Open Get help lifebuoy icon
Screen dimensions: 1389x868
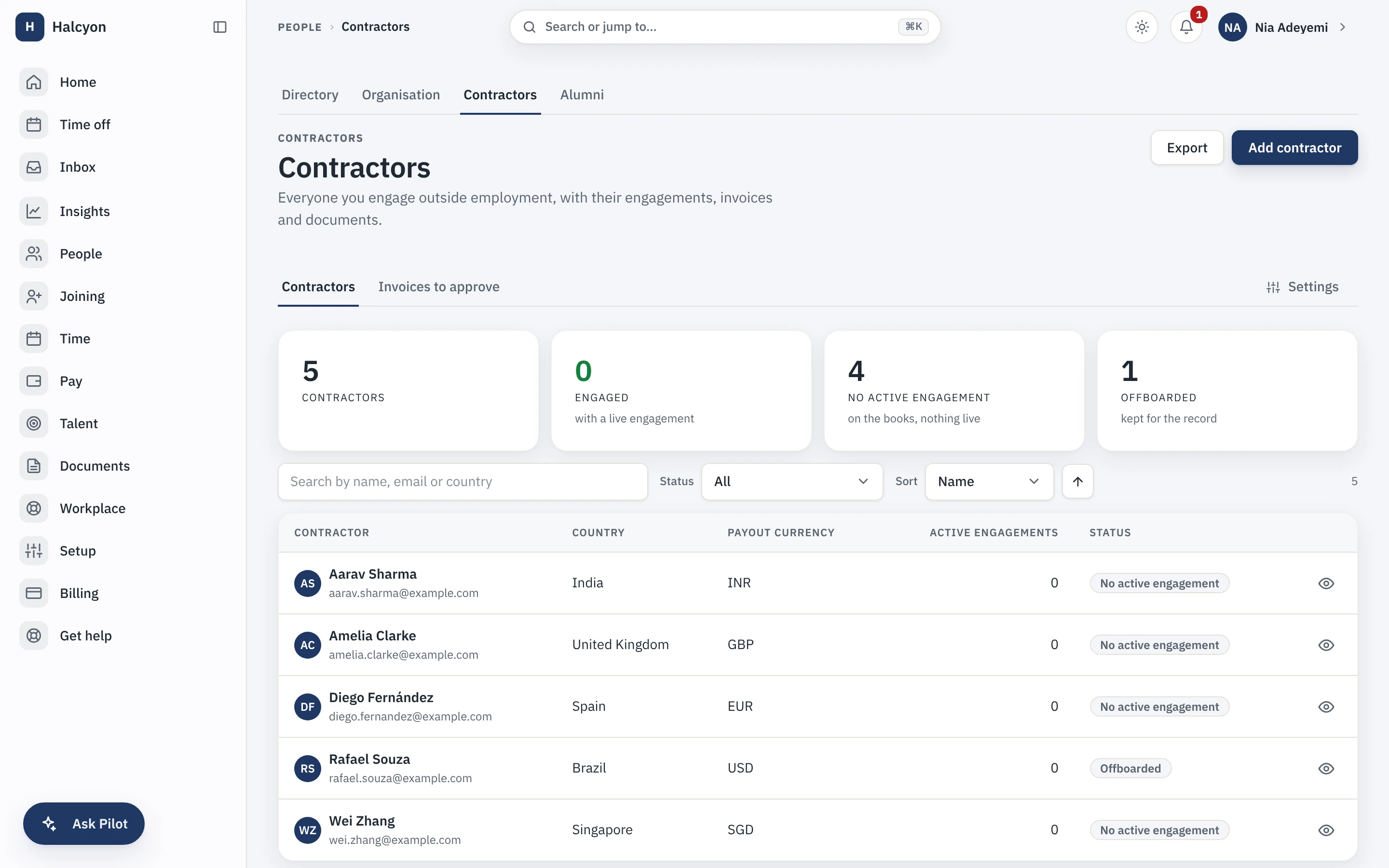pyautogui.click(x=34, y=636)
